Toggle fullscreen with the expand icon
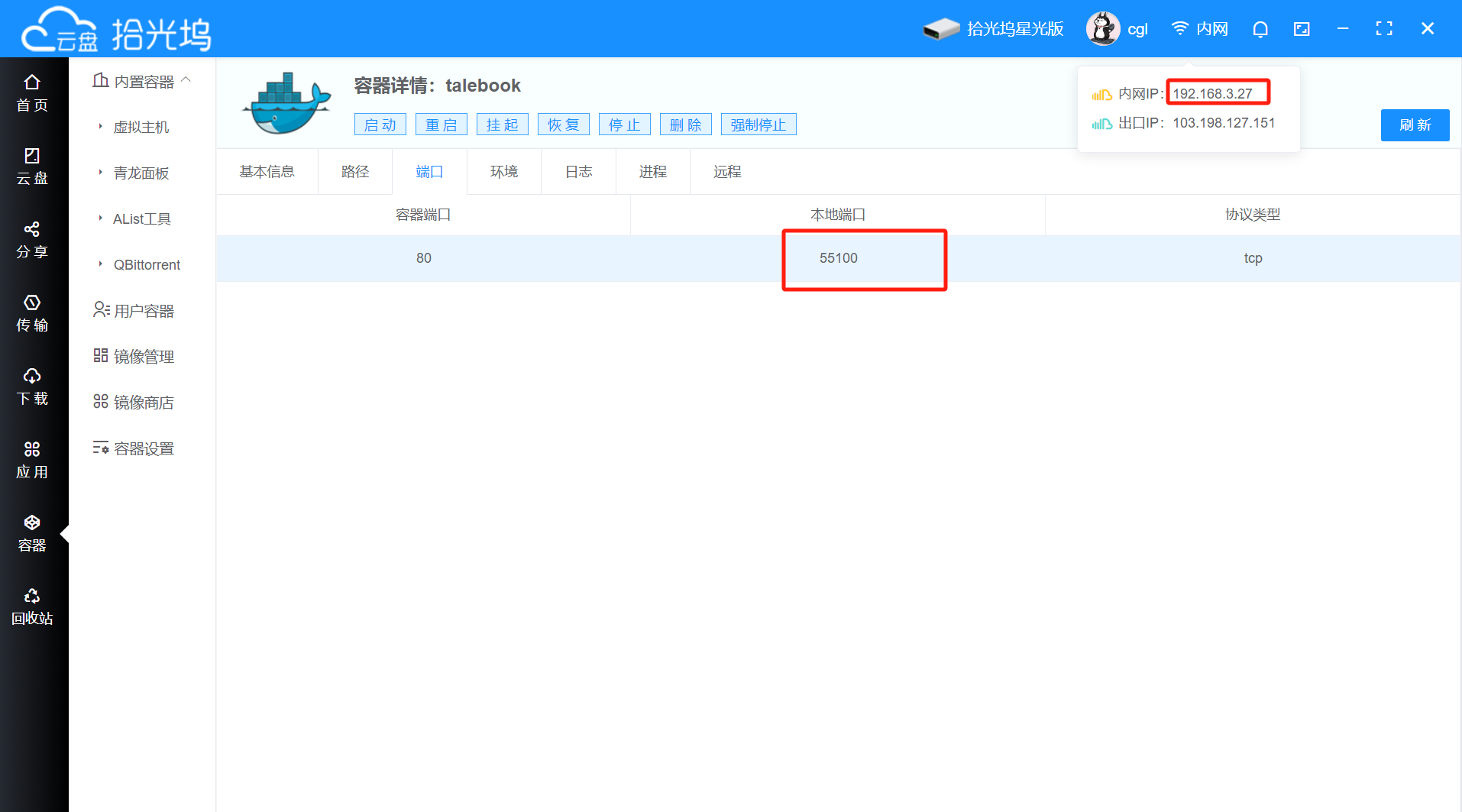The width and height of the screenshot is (1462, 812). 1384,29
